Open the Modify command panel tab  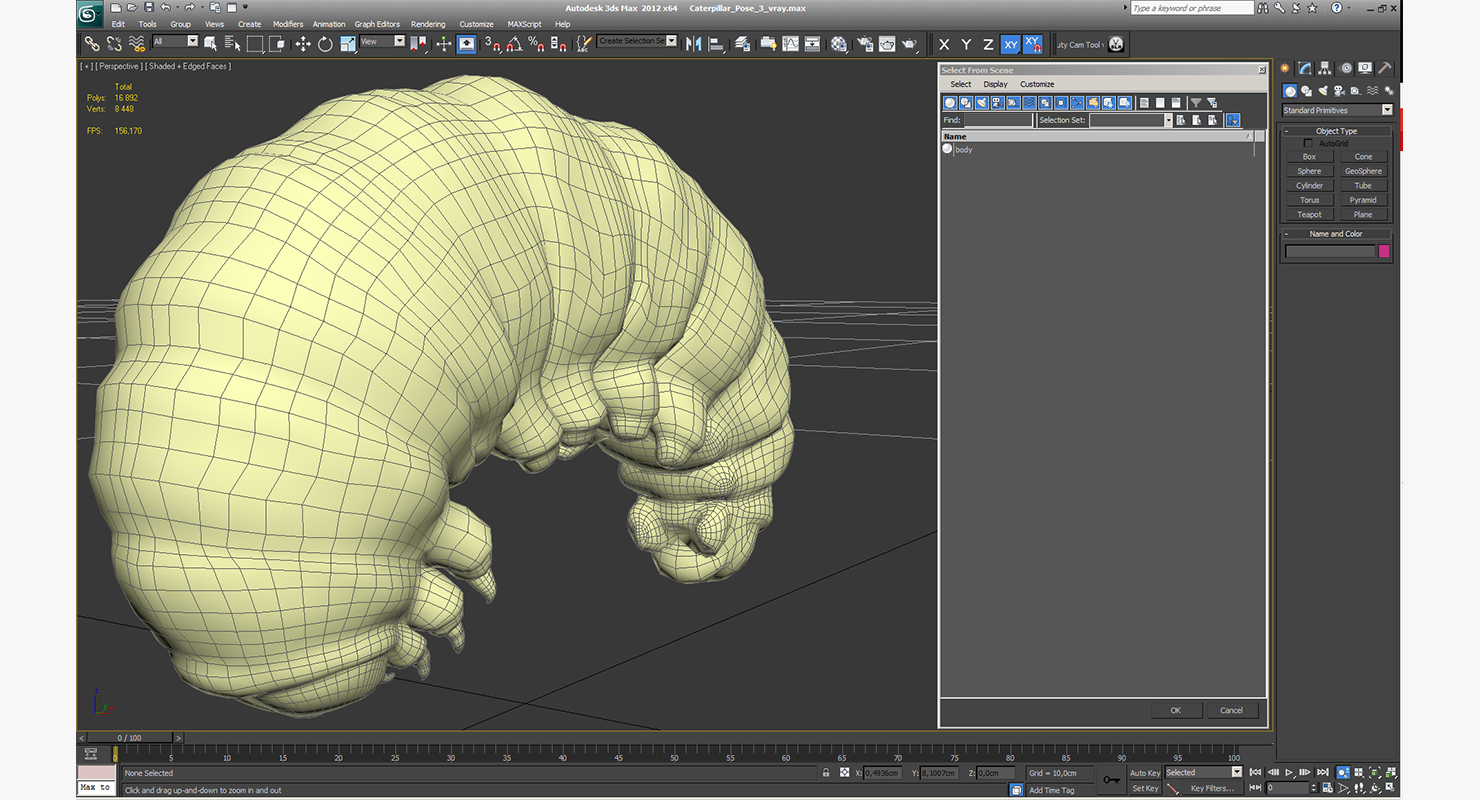click(1305, 68)
